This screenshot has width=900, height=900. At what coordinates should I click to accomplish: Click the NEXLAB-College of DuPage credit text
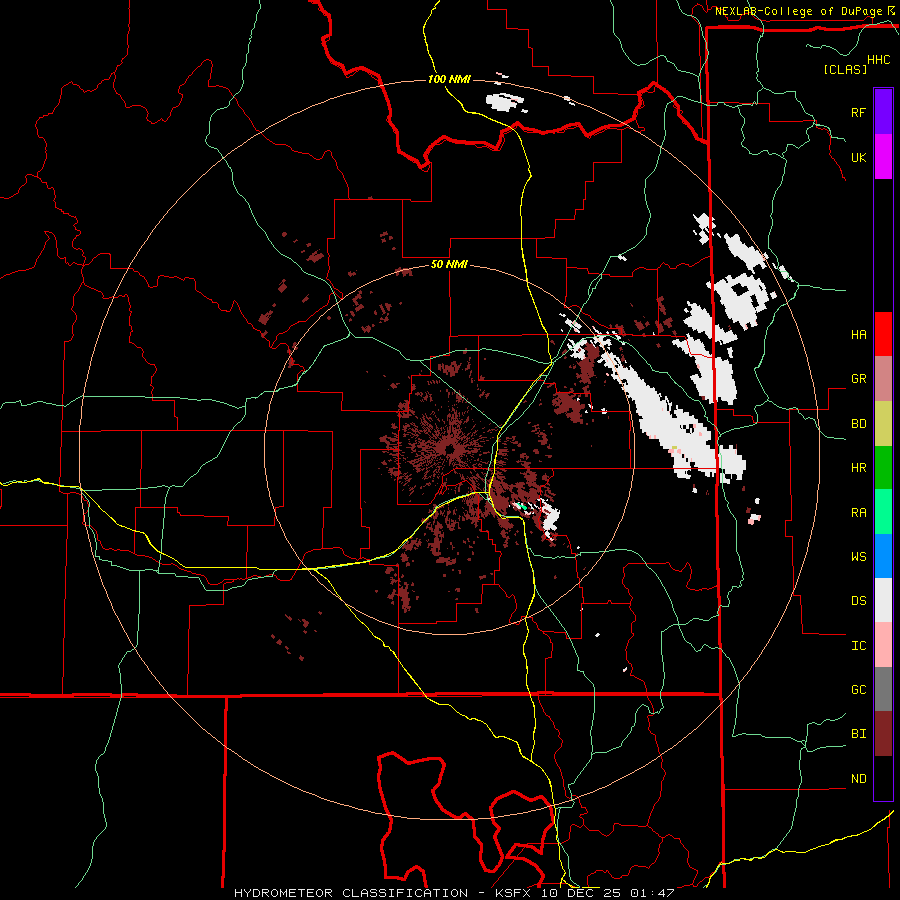[799, 11]
